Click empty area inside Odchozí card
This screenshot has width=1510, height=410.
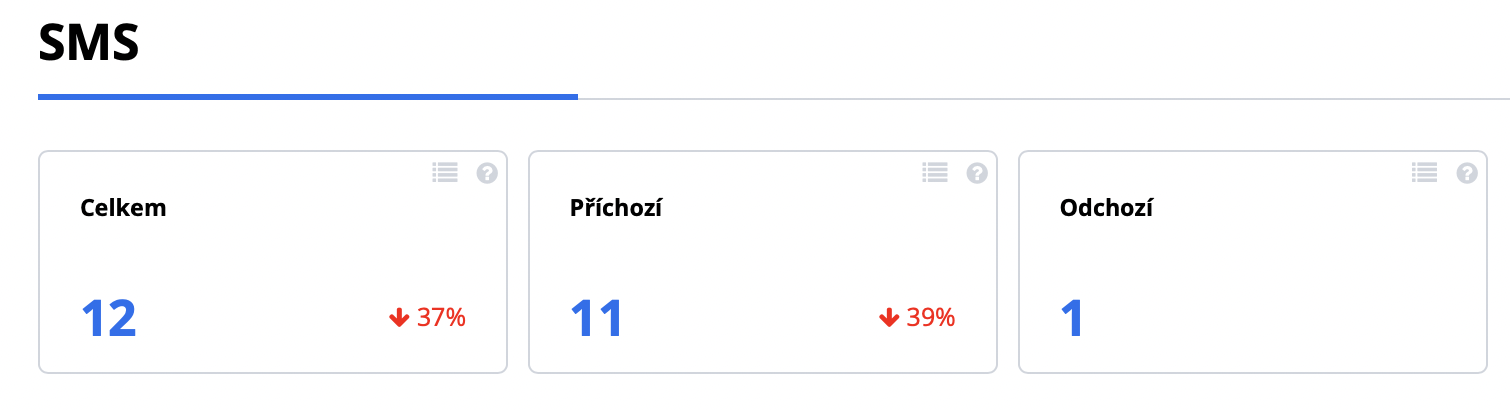point(1300,290)
